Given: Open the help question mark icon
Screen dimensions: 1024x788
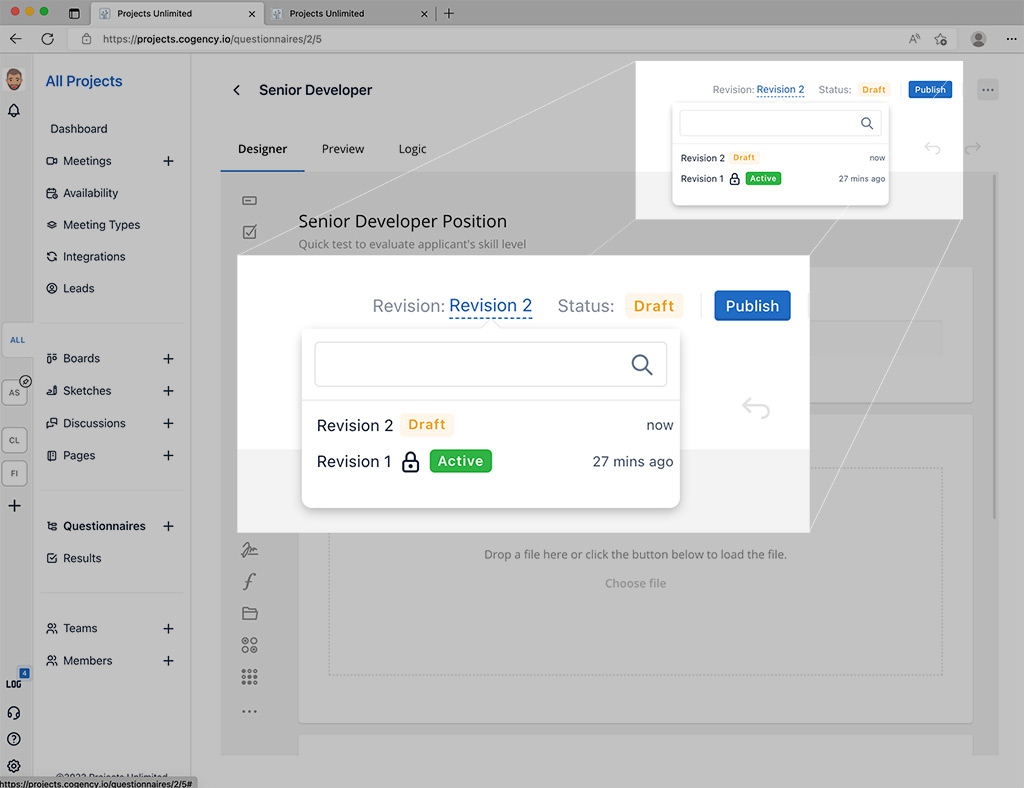Looking at the screenshot, I should point(14,740).
